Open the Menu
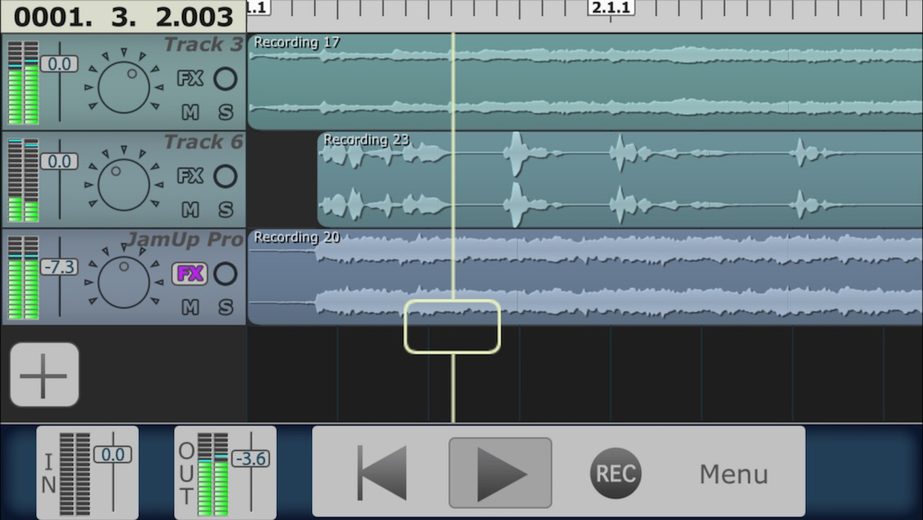The image size is (923, 520). pyautogui.click(x=733, y=474)
